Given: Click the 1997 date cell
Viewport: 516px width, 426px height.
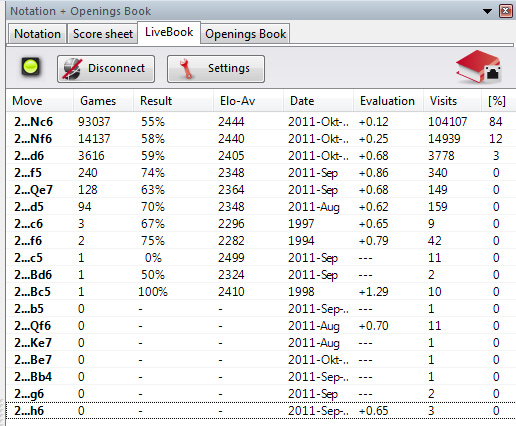Looking at the screenshot, I should coord(301,224).
